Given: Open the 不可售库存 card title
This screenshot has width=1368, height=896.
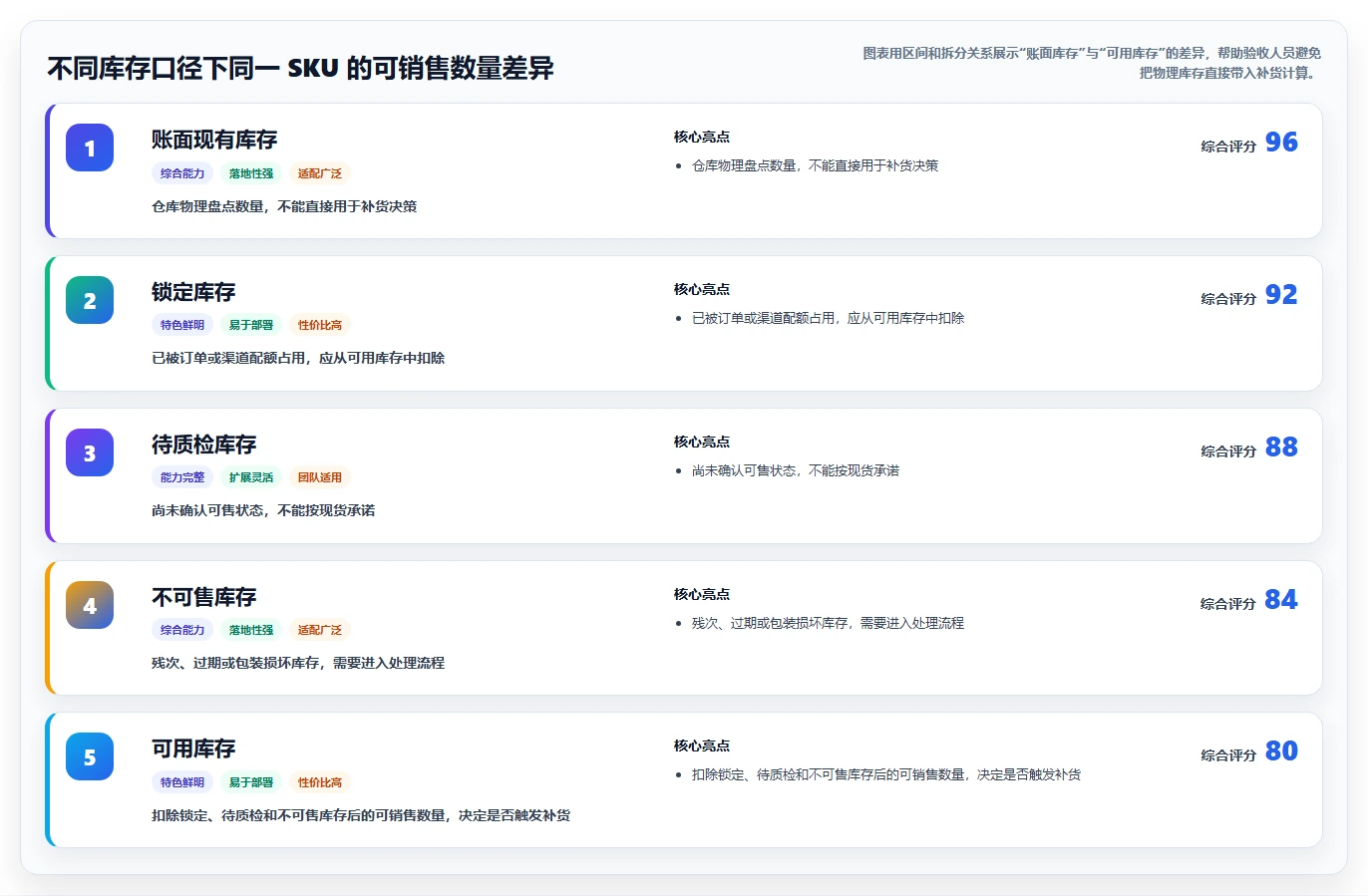Looking at the screenshot, I should (x=204, y=597).
